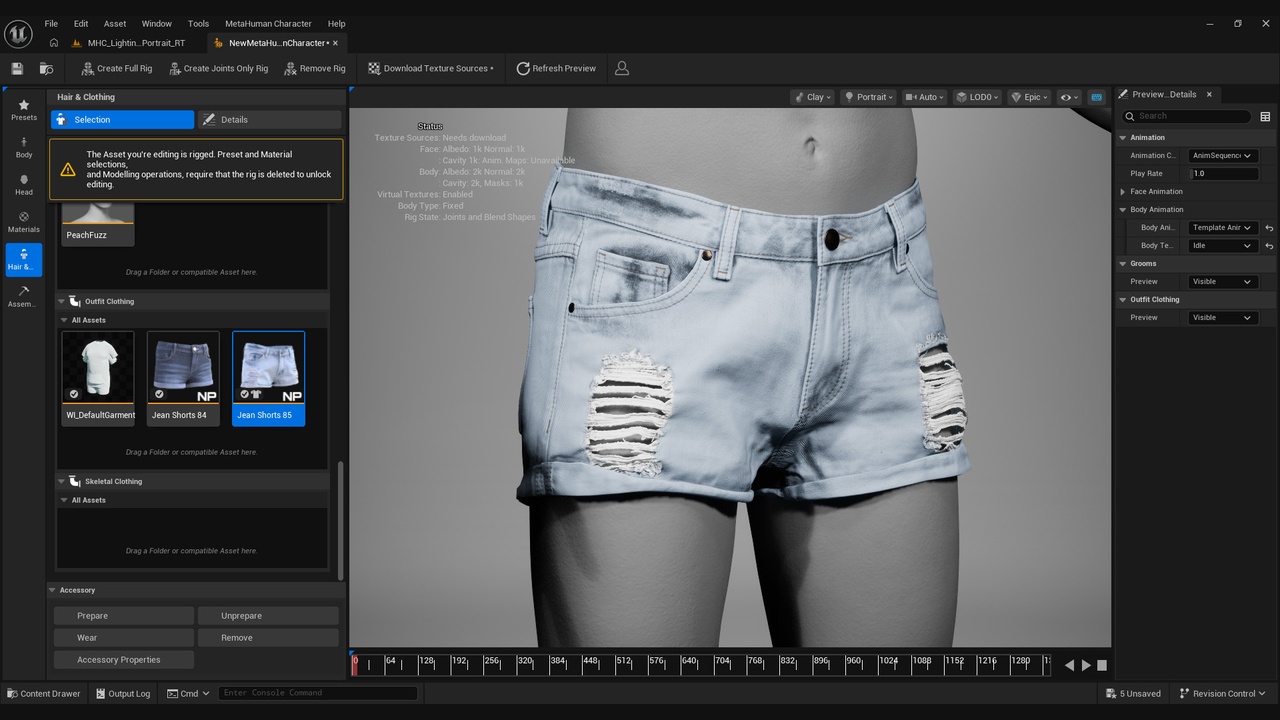Open the Auto camera dropdown
1280x720 pixels.
point(926,97)
